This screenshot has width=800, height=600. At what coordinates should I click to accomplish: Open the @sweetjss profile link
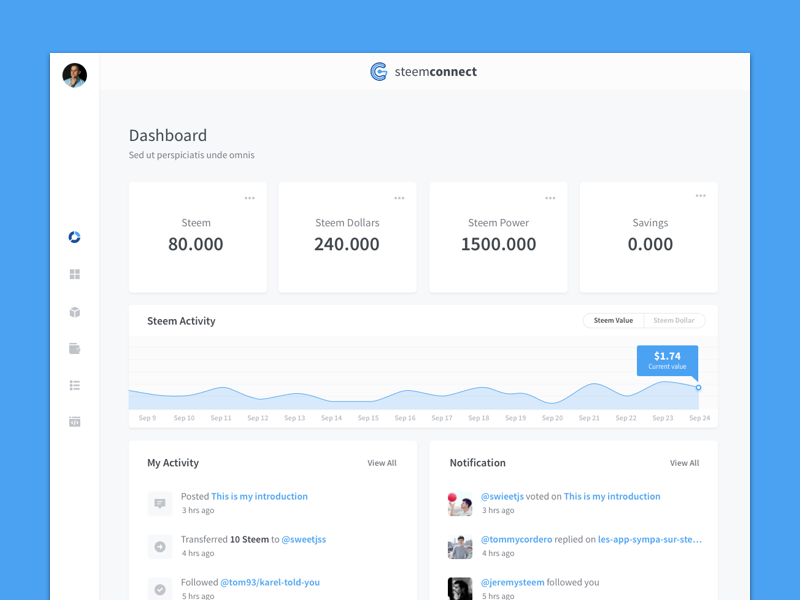coord(304,539)
